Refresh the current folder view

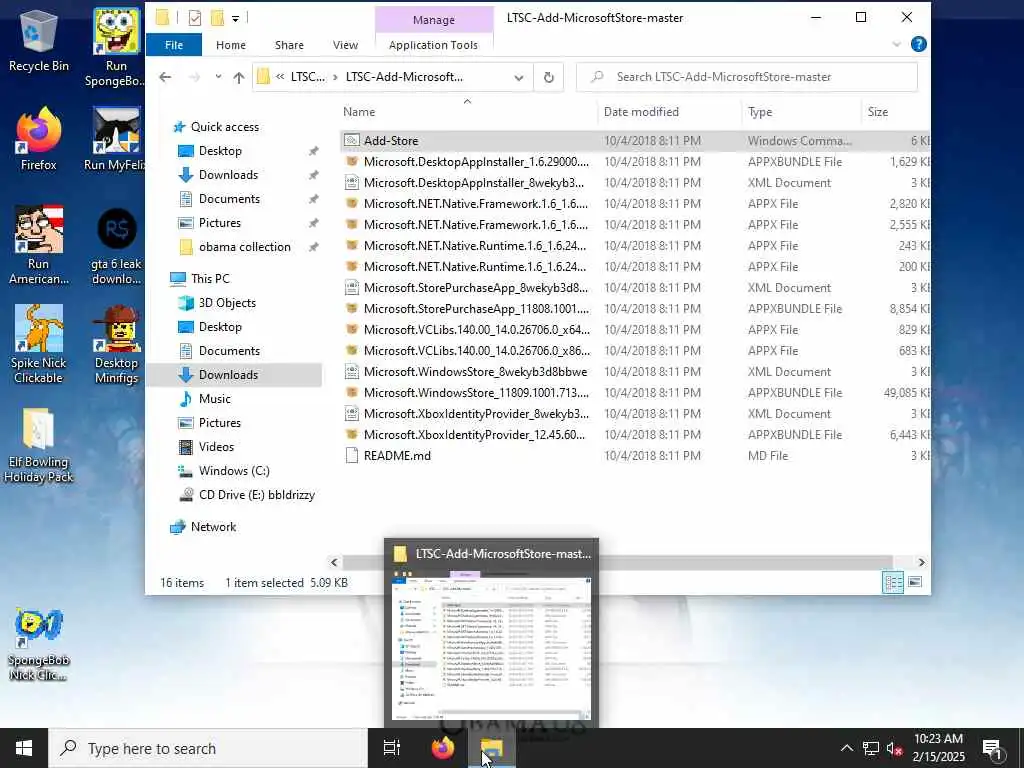pyautogui.click(x=549, y=77)
